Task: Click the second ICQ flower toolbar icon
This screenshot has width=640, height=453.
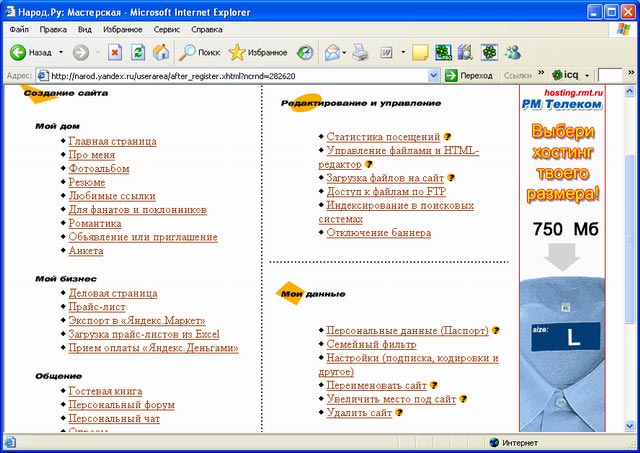Action: coord(489,53)
